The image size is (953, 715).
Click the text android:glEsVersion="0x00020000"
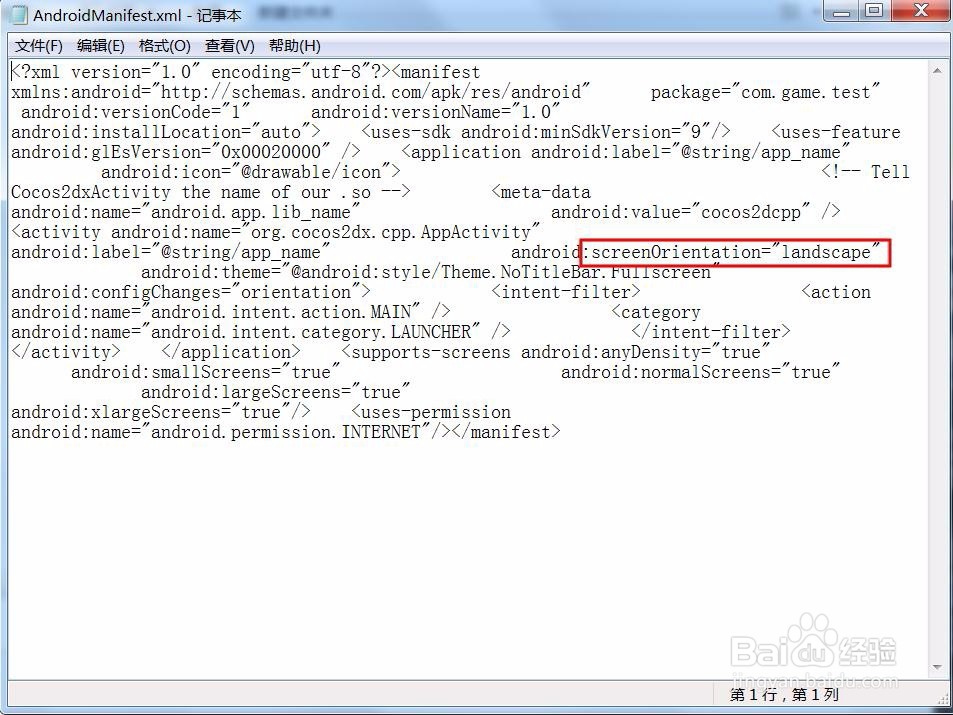pos(171,153)
